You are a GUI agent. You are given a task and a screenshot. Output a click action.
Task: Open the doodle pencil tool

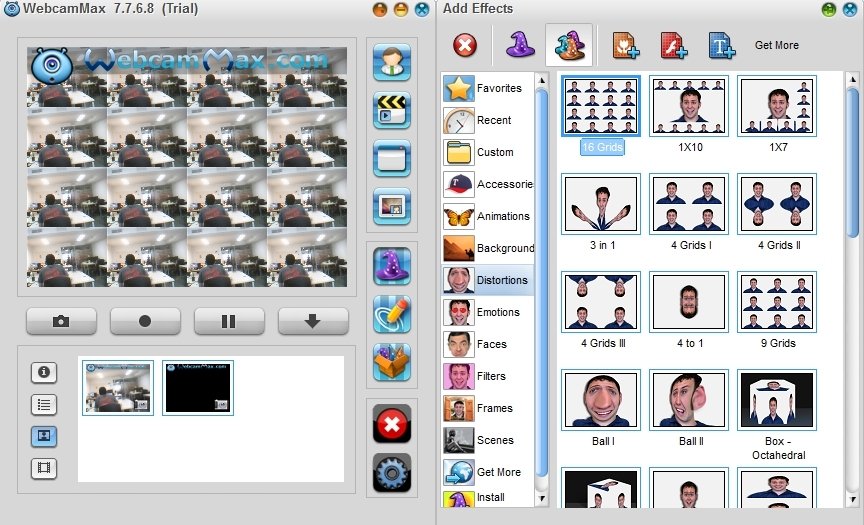click(x=392, y=314)
